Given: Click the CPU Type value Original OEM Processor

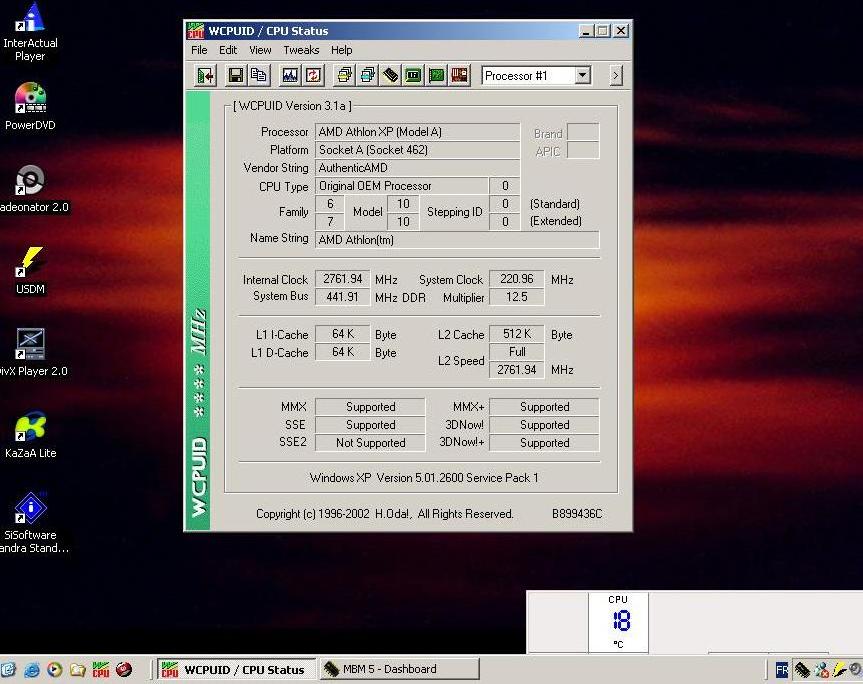Looking at the screenshot, I should [x=401, y=186].
